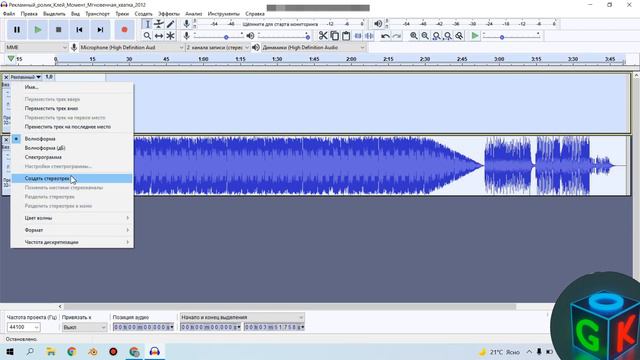Open Chrome from the taskbar
This screenshot has width=640, height=360.
click(72, 351)
